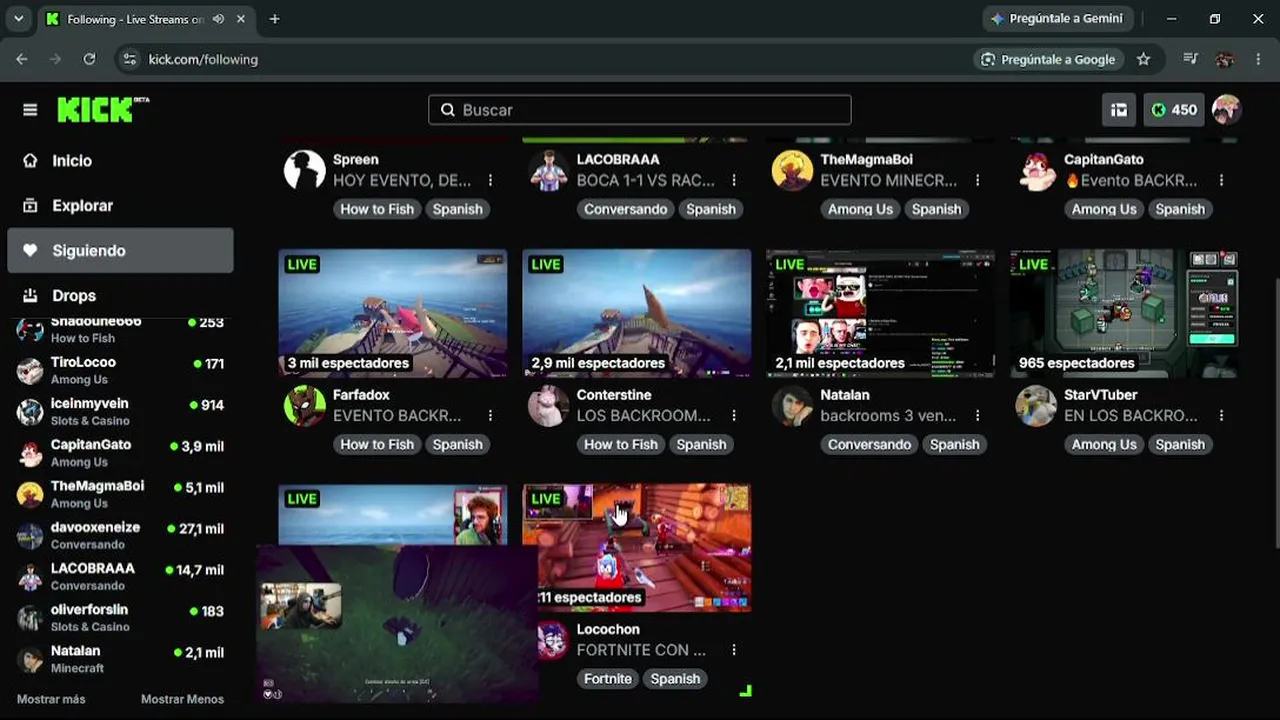Click the search magnifier icon
The image size is (1280, 720).
click(x=447, y=110)
